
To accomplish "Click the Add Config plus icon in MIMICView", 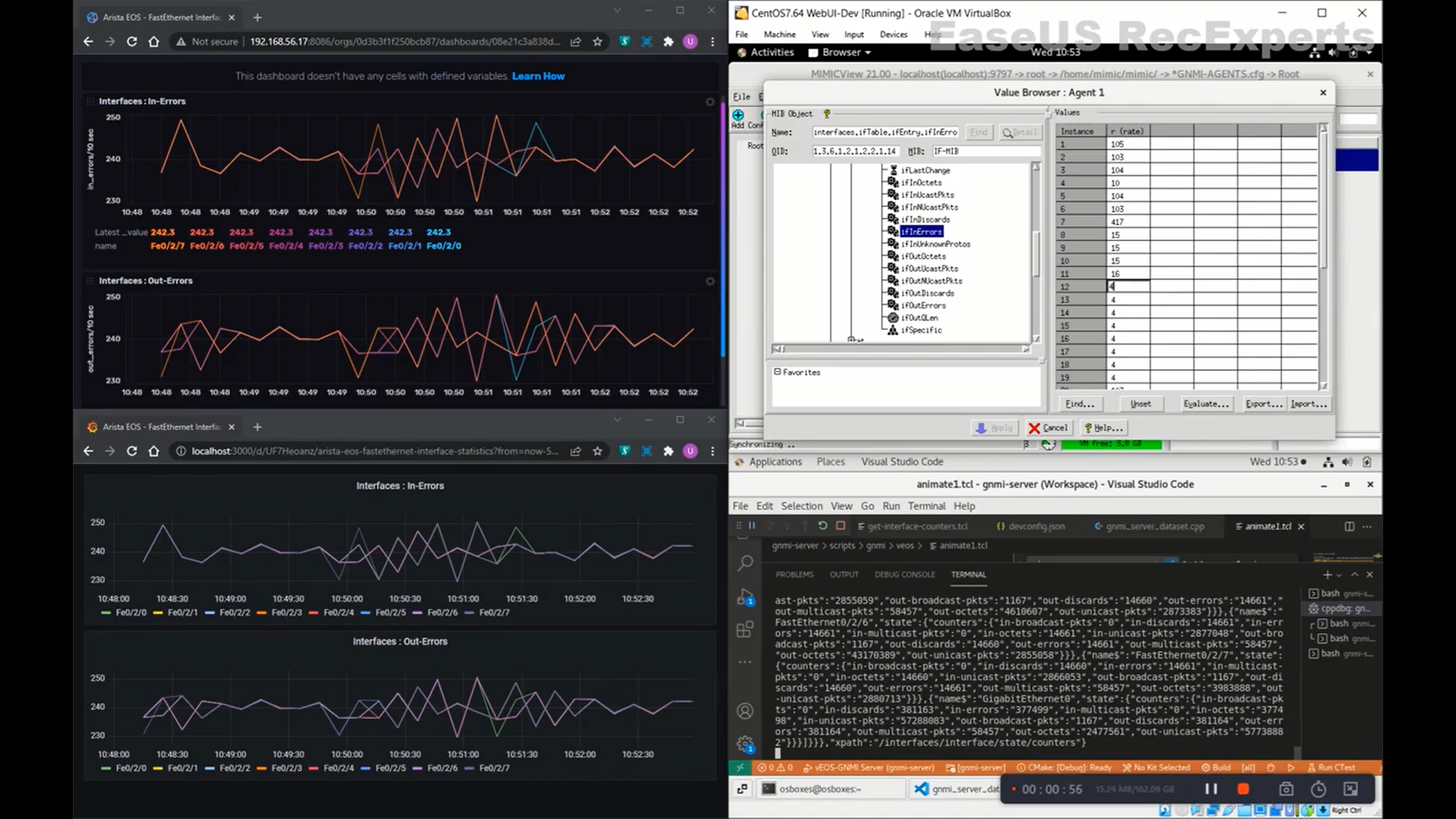I will click(x=738, y=115).
